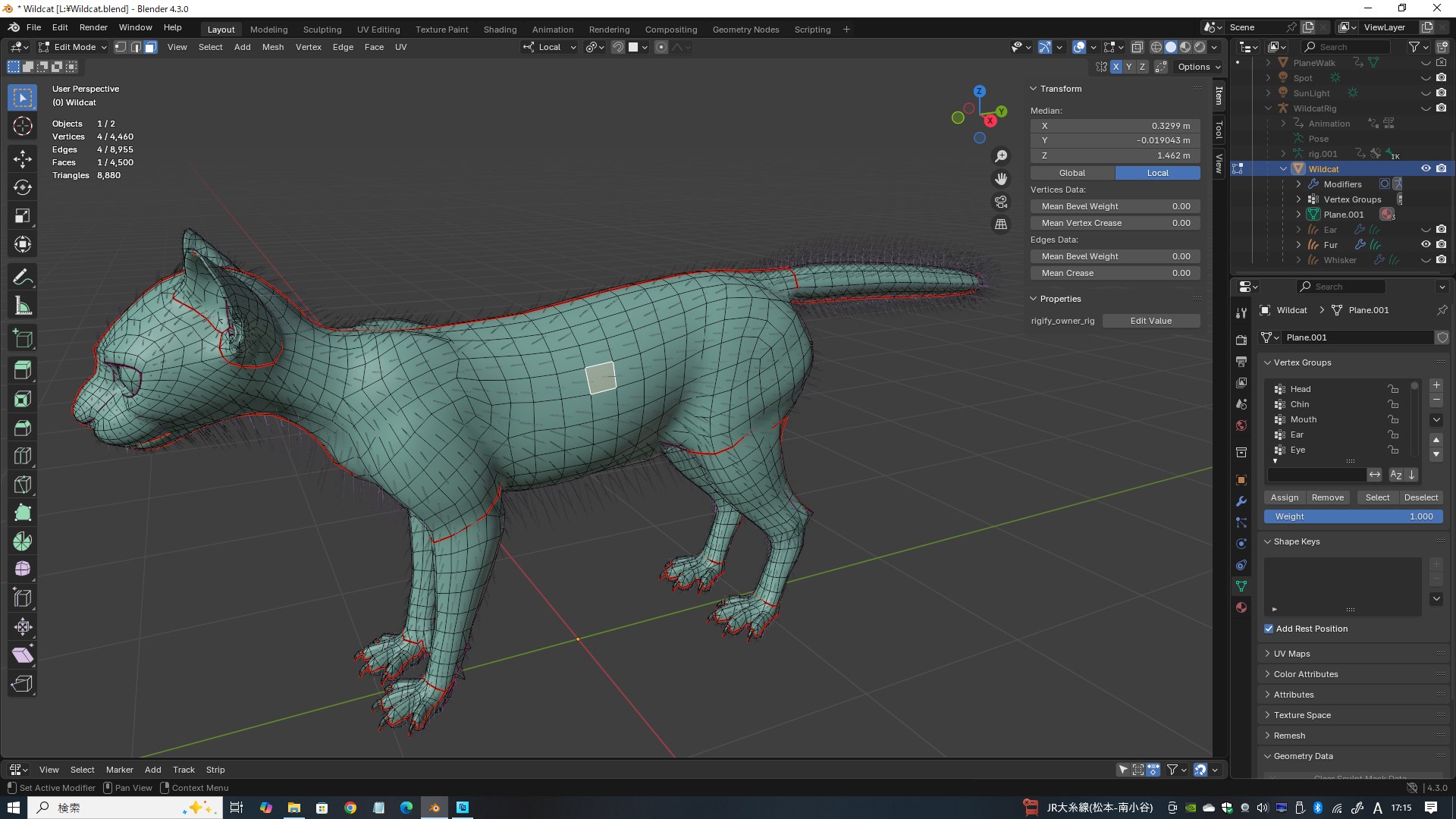
Task: Collapse the Transform panel
Action: (x=1033, y=89)
